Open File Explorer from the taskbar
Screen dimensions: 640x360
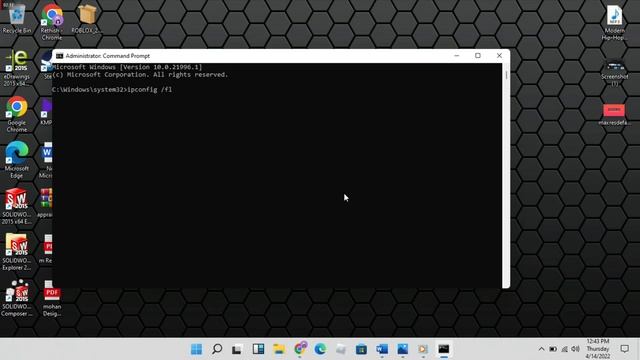[279, 349]
